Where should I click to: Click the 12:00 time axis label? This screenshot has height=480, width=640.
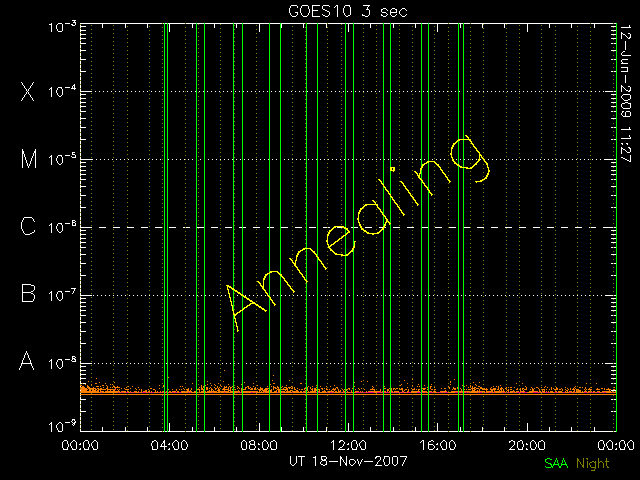pyautogui.click(x=348, y=444)
